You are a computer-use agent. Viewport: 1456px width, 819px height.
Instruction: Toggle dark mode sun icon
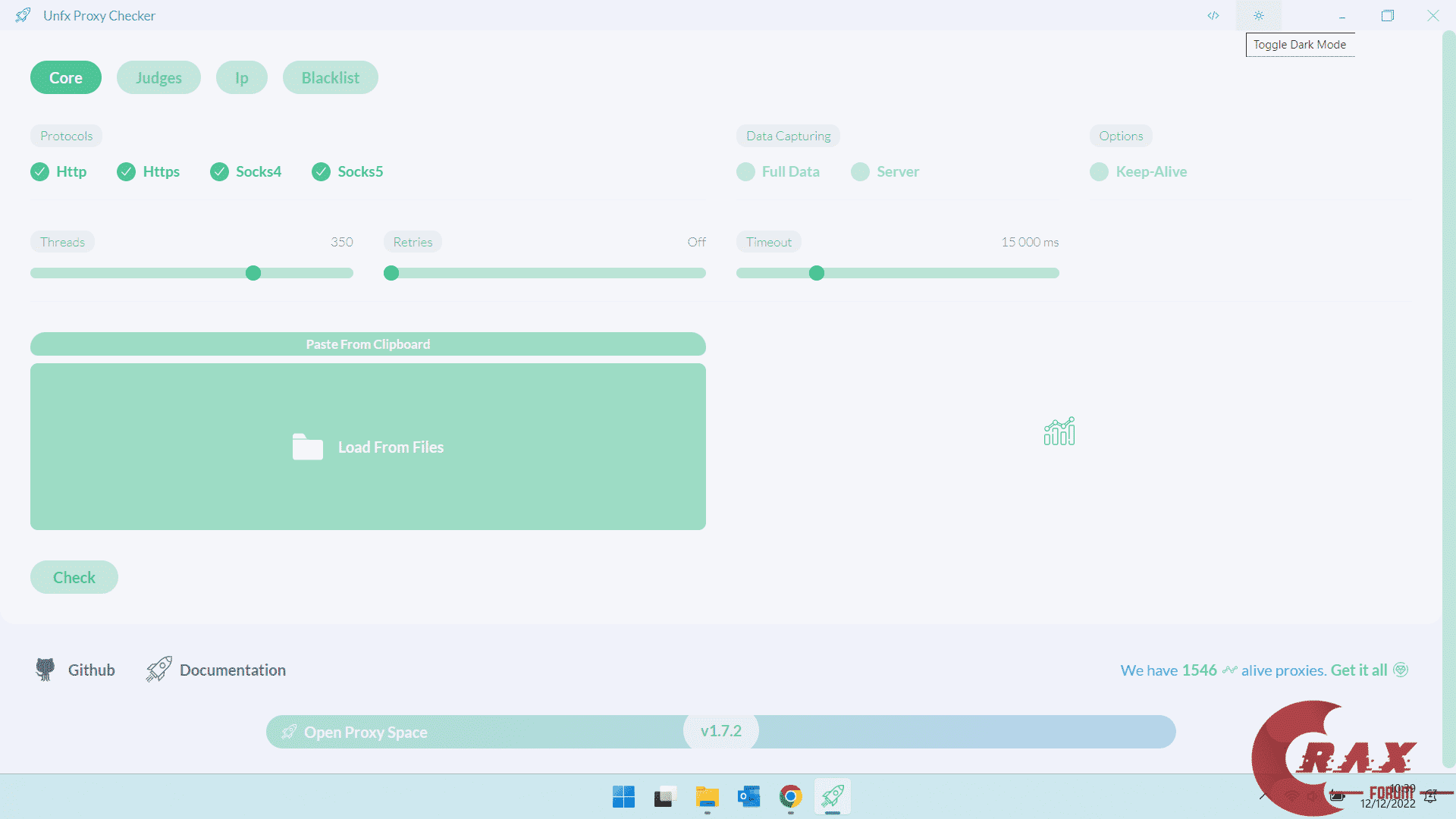pyautogui.click(x=1259, y=15)
